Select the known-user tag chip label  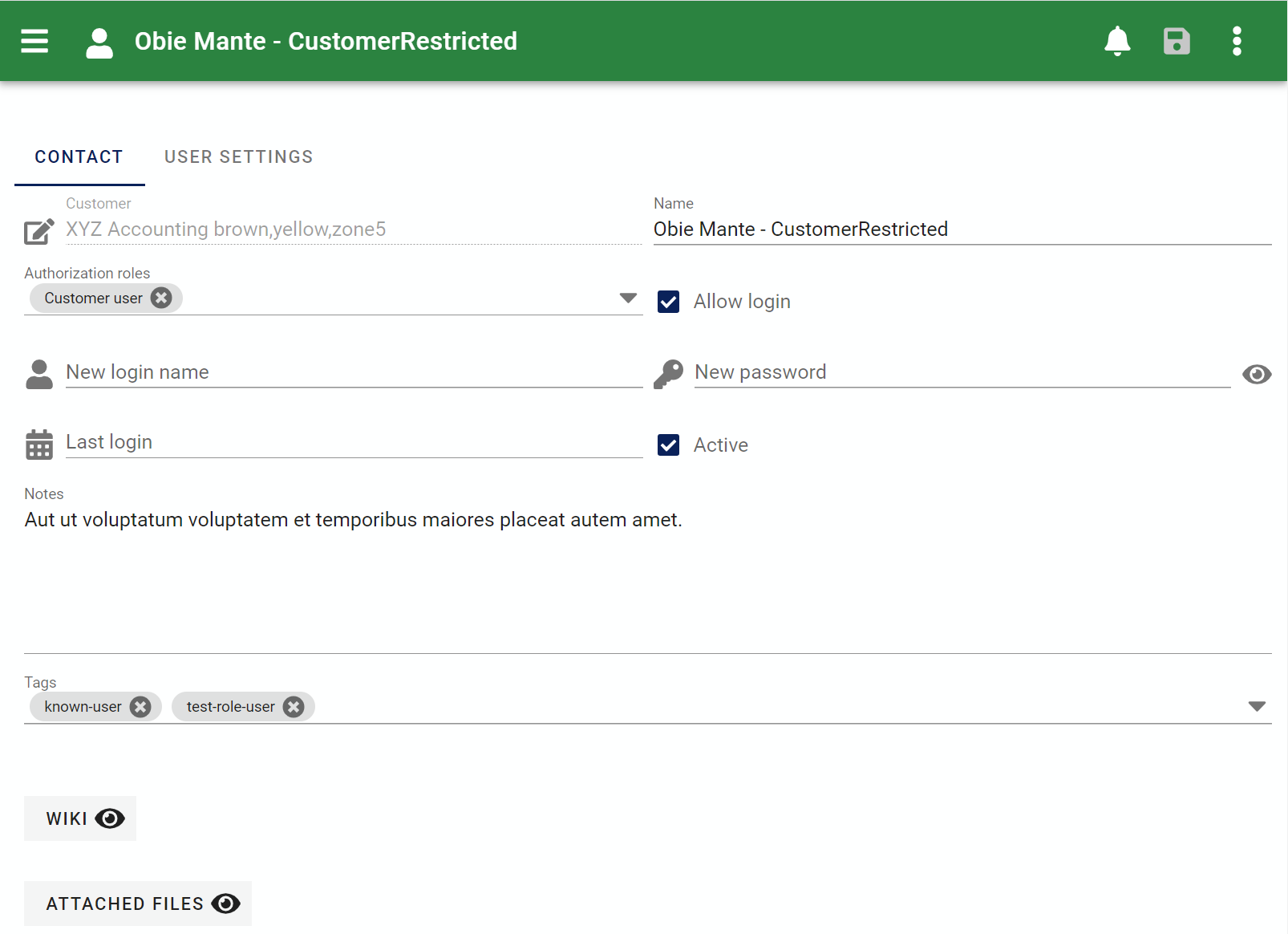[83, 706]
